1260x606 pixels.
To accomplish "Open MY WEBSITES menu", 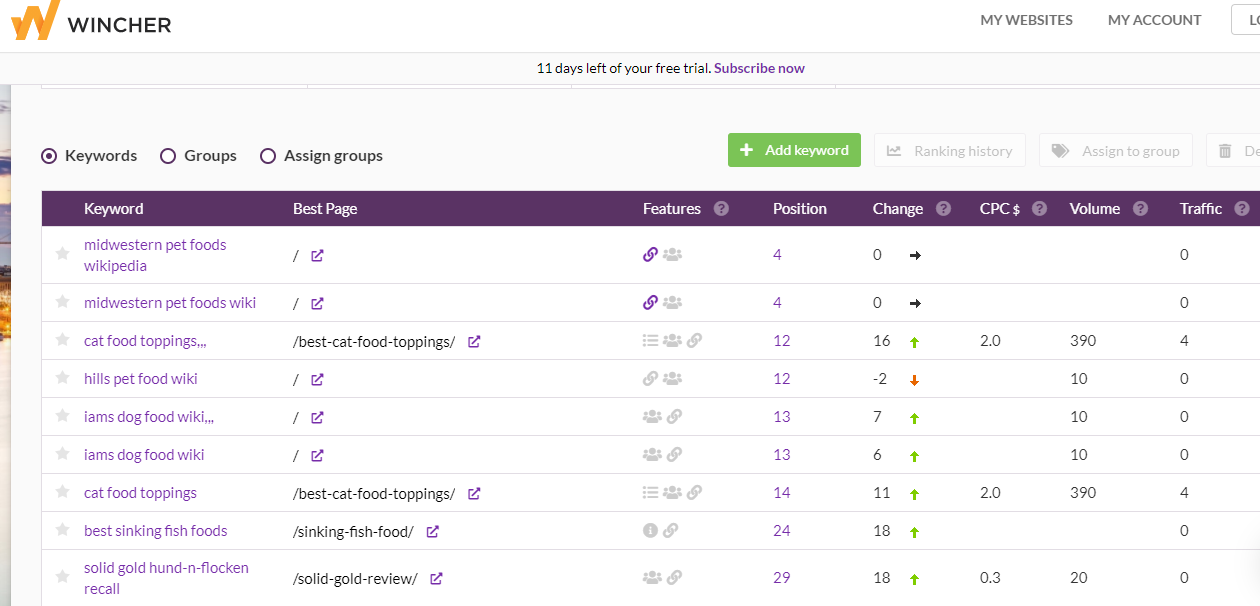I will [x=1026, y=20].
